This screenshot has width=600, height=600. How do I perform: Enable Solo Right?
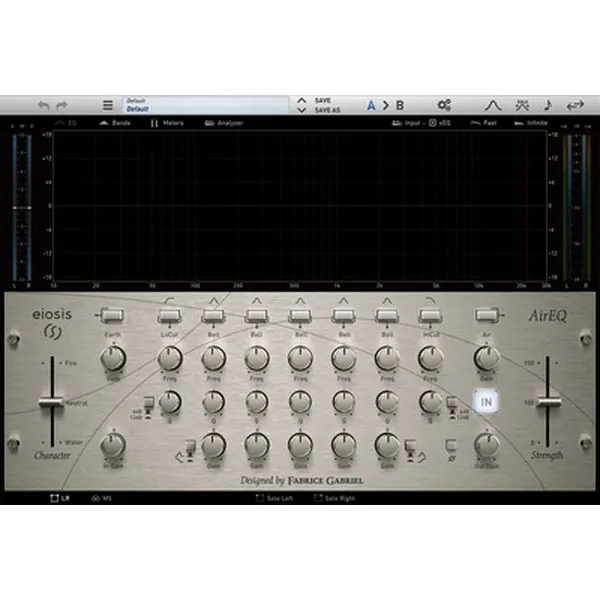tap(334, 498)
